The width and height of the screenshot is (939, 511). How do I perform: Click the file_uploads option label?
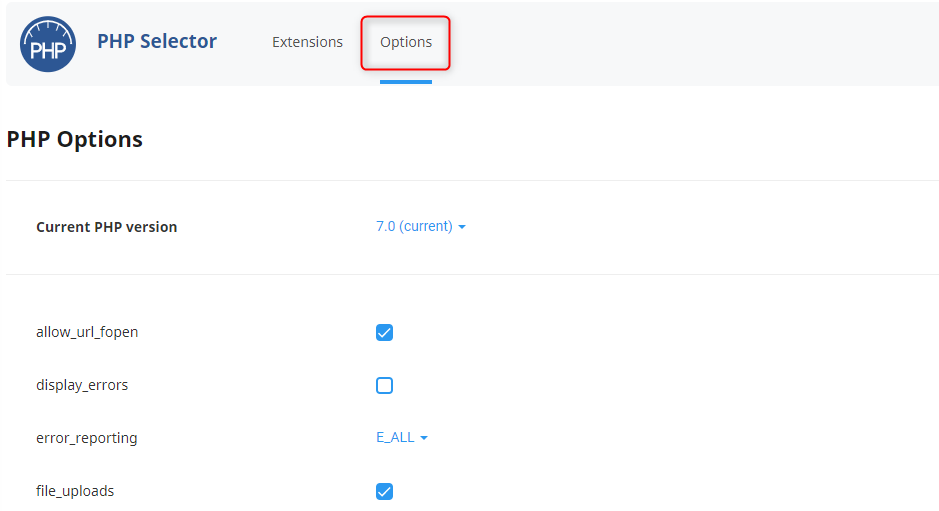point(75,491)
